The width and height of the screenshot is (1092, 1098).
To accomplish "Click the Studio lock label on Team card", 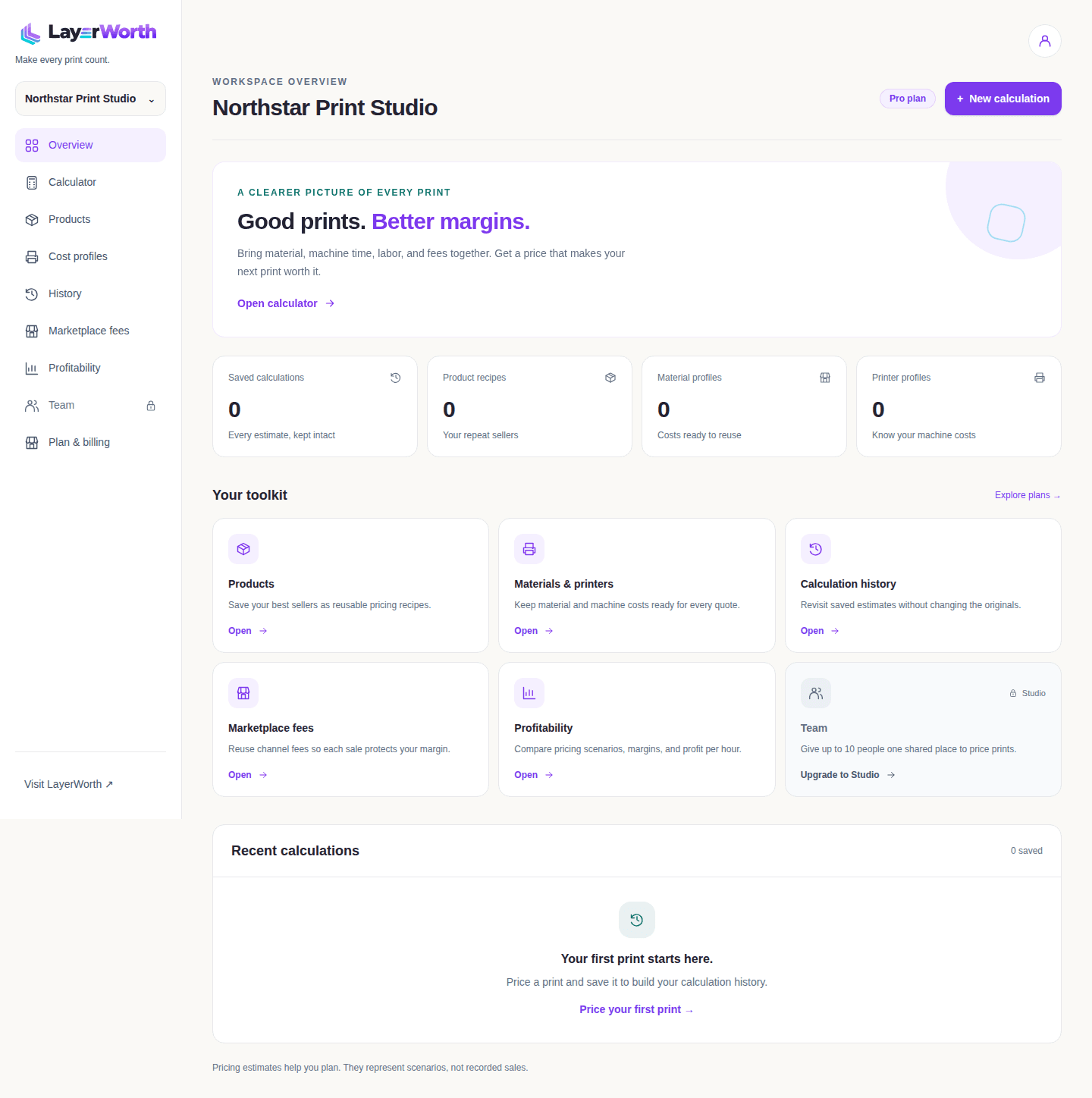I will [x=1028, y=693].
